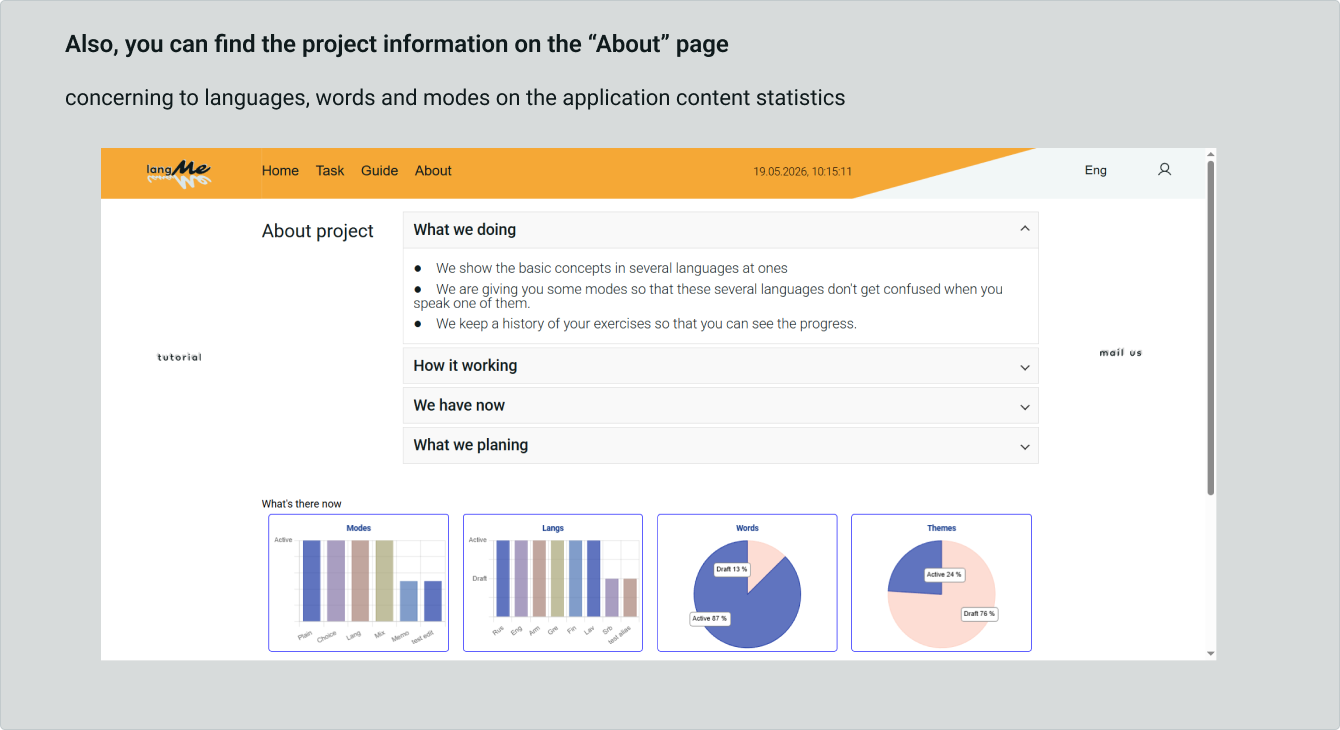
Task: Open the Modes bar chart
Action: 358,583
